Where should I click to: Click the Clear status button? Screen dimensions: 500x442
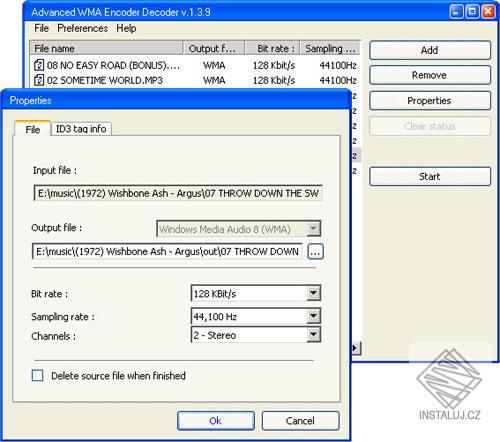tap(430, 126)
